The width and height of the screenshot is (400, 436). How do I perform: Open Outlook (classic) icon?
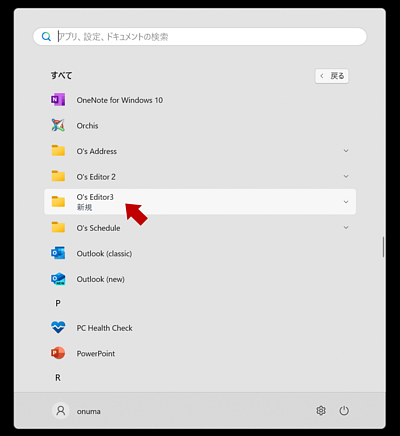(58, 253)
